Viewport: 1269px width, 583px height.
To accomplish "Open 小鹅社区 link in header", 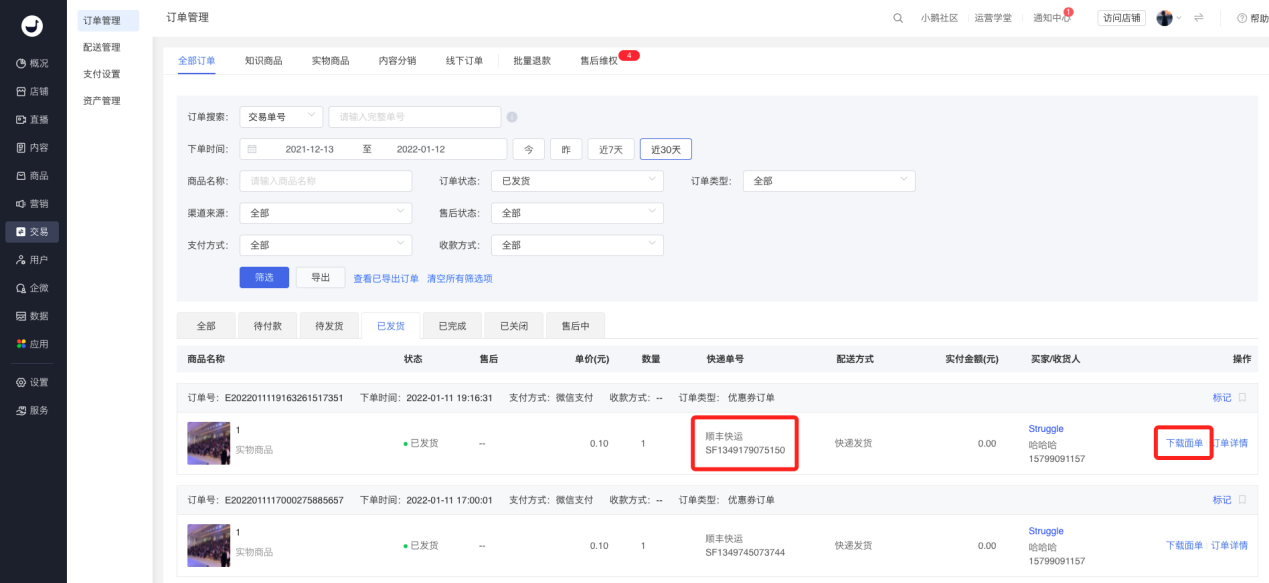I will point(939,18).
